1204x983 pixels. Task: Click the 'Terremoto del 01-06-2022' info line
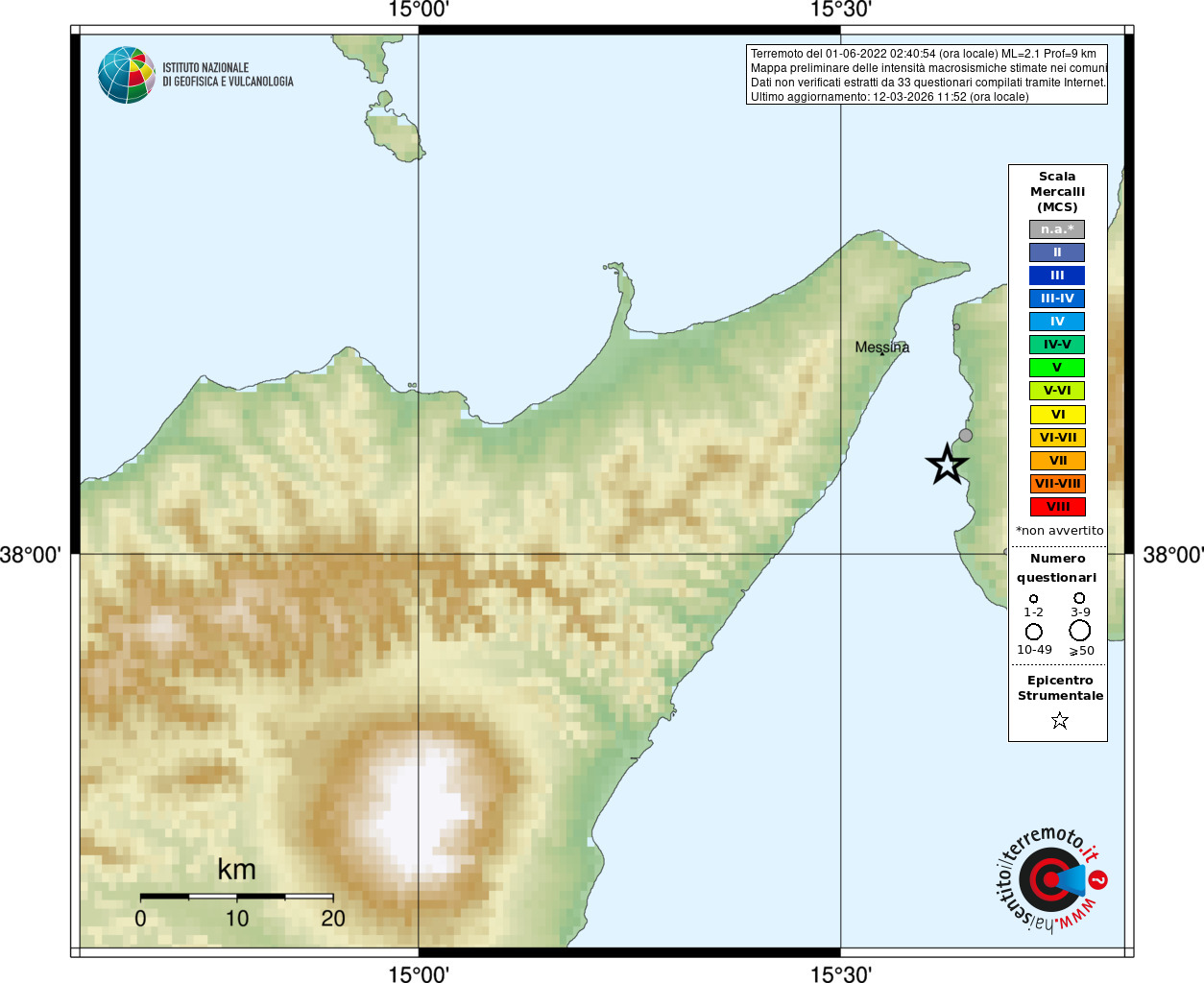tap(924, 54)
